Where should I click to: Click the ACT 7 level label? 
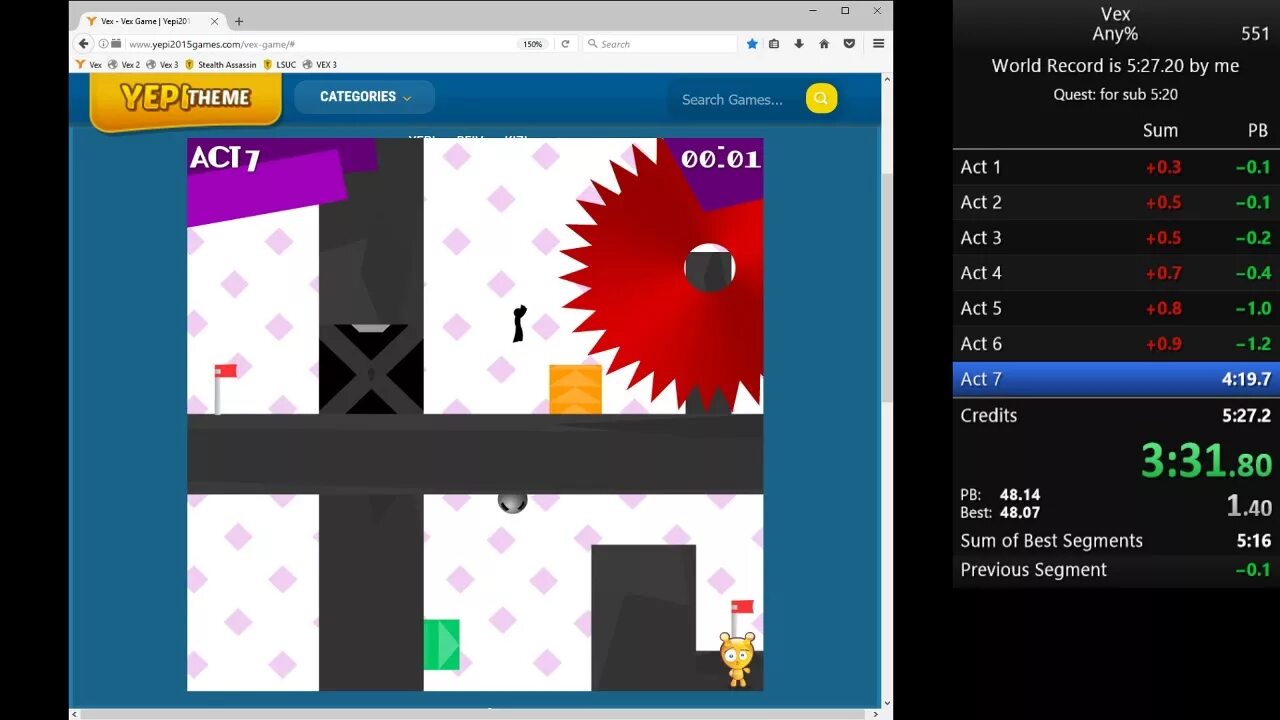click(225, 158)
